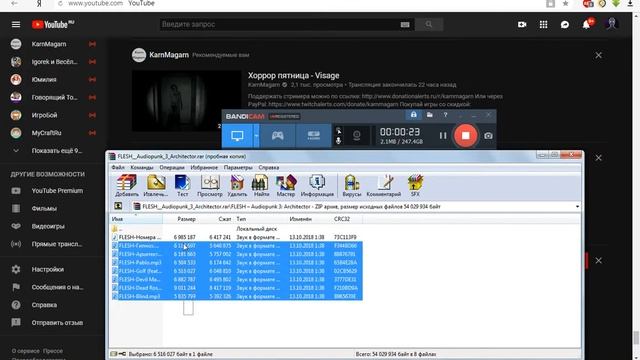Switch Bandicam to game recording mode
The image size is (640, 360).
(x=278, y=136)
